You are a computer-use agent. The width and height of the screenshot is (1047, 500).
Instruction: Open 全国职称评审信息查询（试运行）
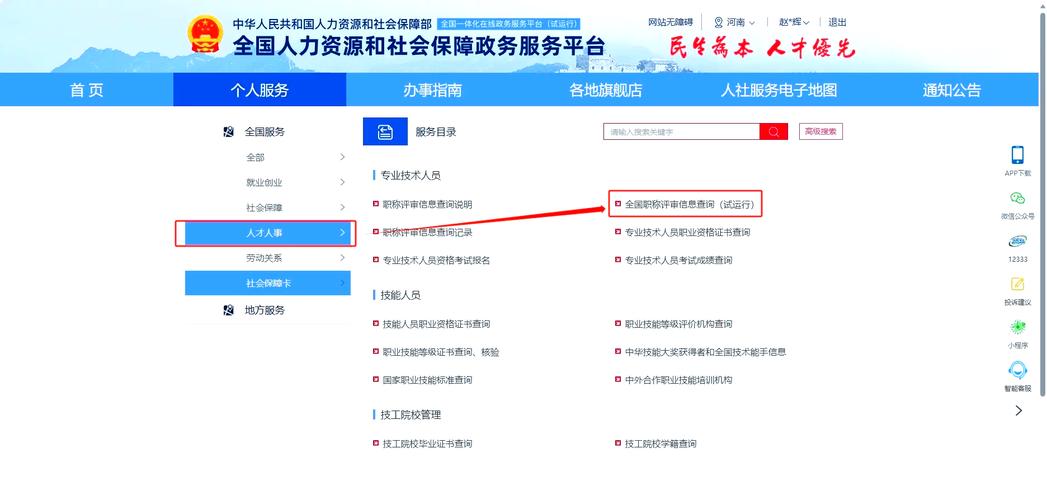pos(689,204)
